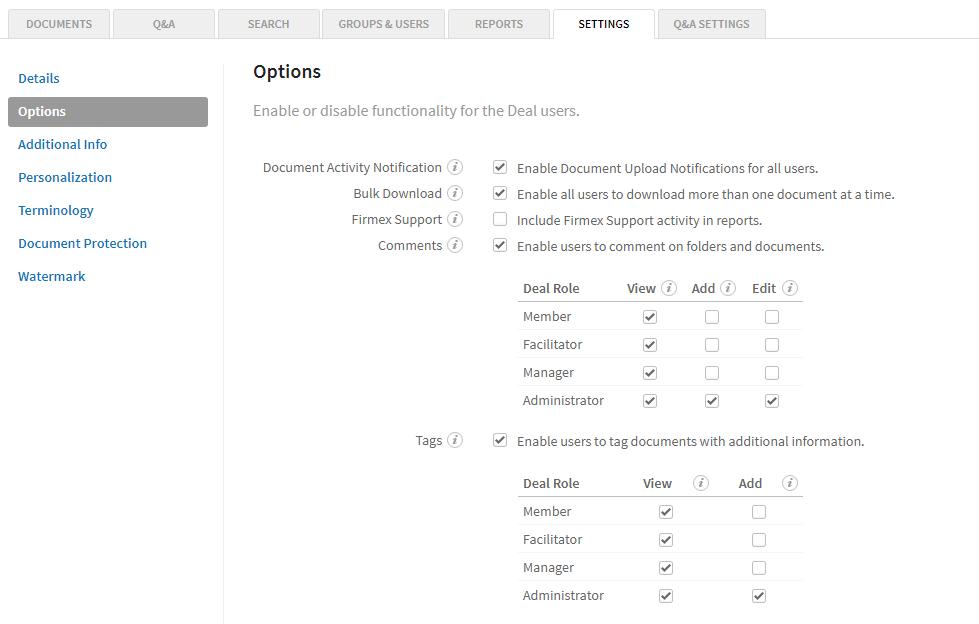Uncheck Administrator Add checkbox in Tags table
The width and height of the screenshot is (979, 624).
point(759,596)
